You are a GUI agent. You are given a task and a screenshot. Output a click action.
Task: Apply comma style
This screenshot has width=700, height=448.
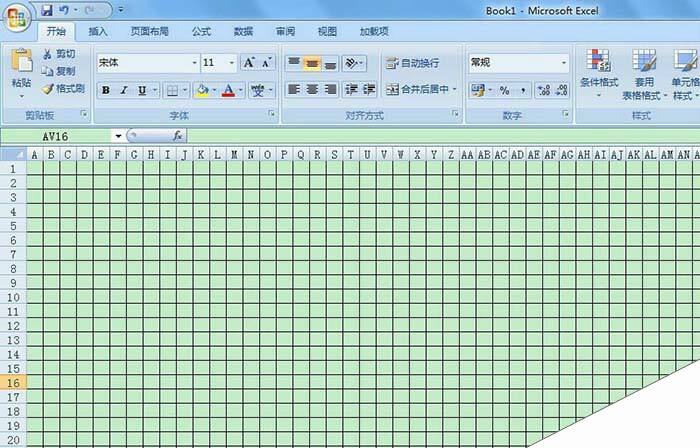point(523,90)
